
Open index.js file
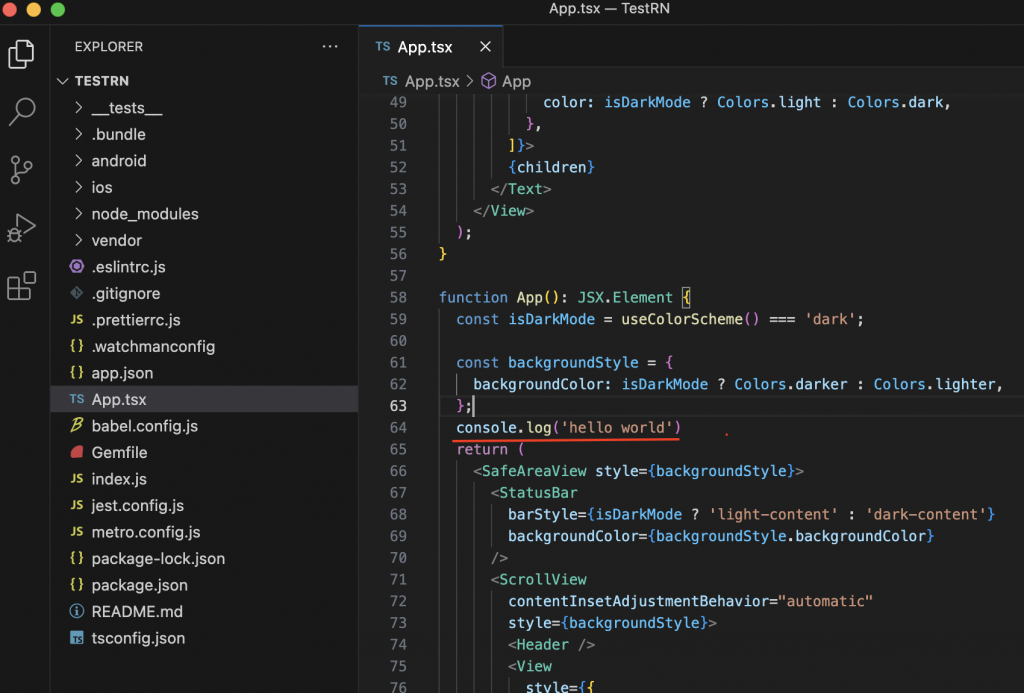[204, 479]
